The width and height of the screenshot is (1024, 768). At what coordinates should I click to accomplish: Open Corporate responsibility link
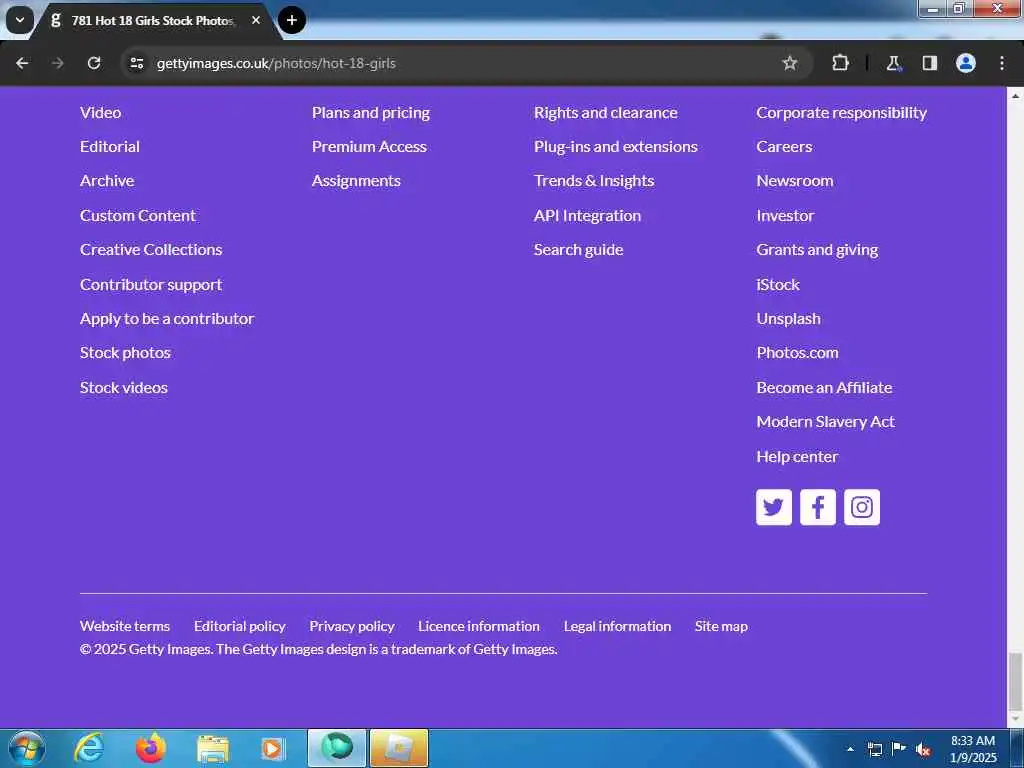point(841,112)
